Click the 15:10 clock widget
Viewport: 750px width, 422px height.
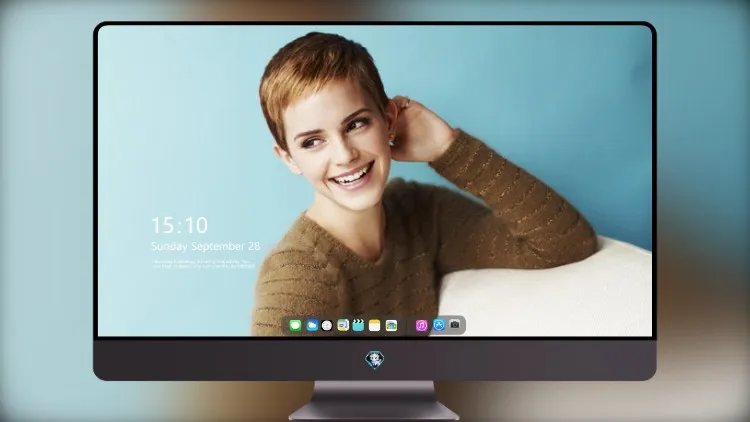179,225
